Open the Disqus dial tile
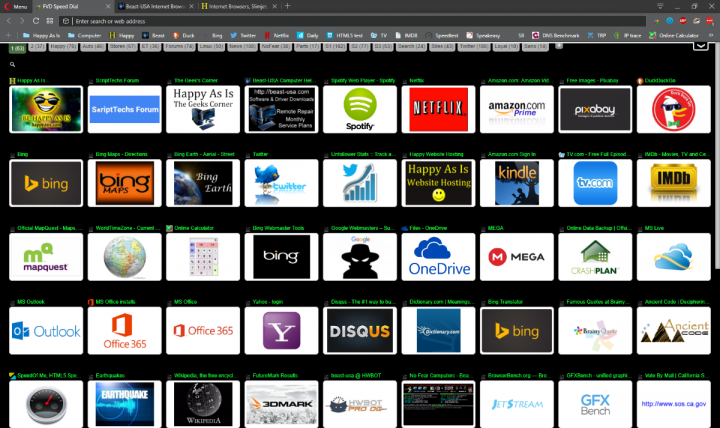720x428 pixels. [360, 331]
